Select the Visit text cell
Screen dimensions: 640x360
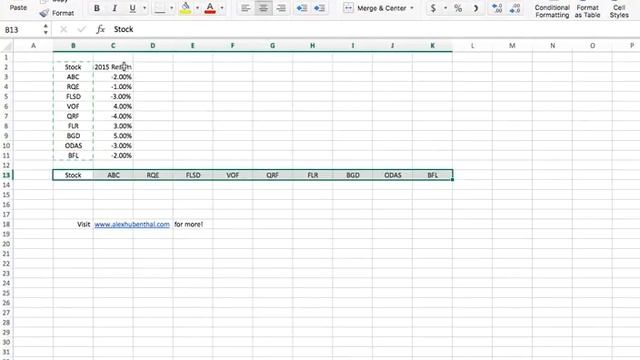[x=73, y=224]
